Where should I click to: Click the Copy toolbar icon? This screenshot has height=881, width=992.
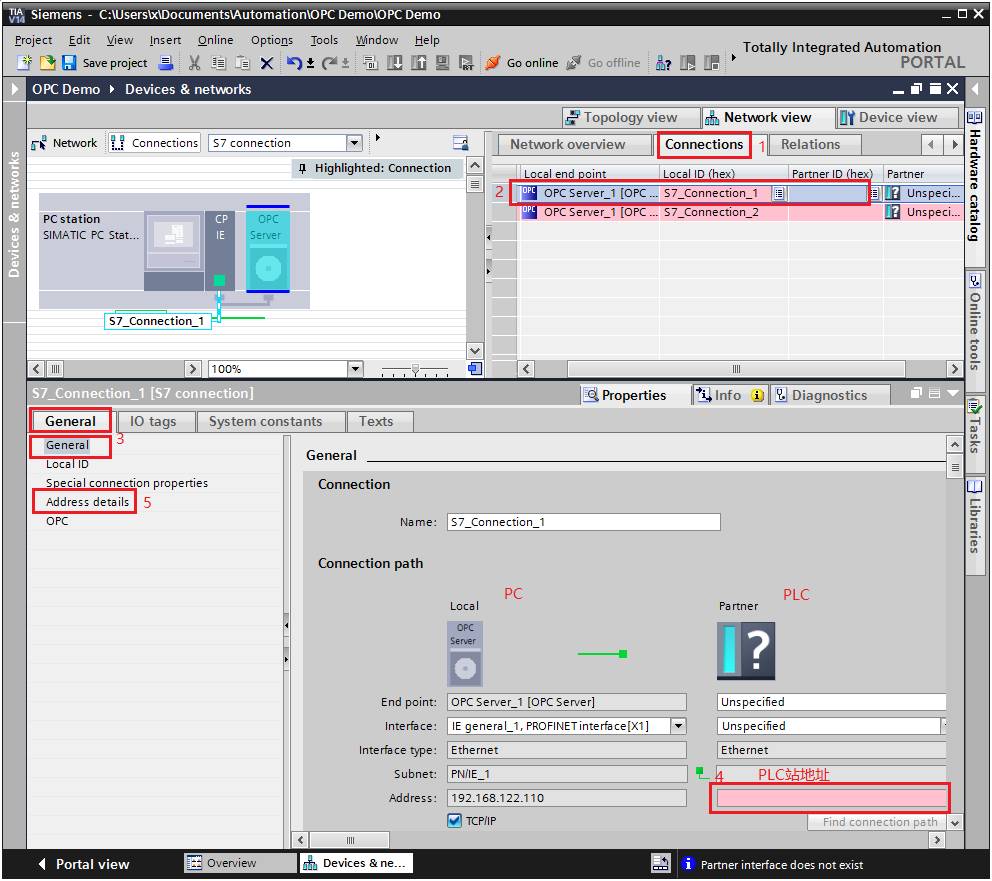point(218,63)
